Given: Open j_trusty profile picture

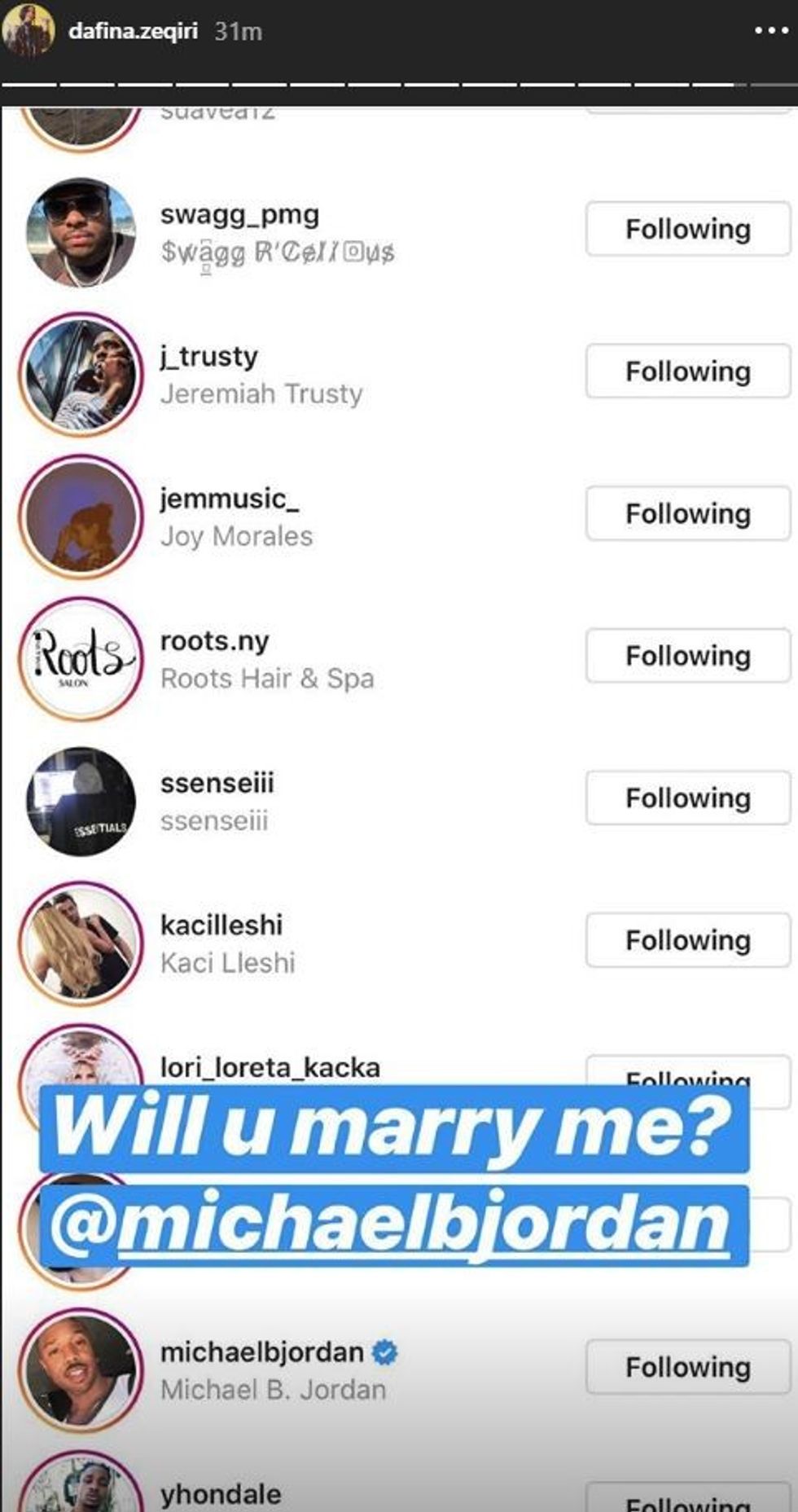Looking at the screenshot, I should tap(81, 375).
